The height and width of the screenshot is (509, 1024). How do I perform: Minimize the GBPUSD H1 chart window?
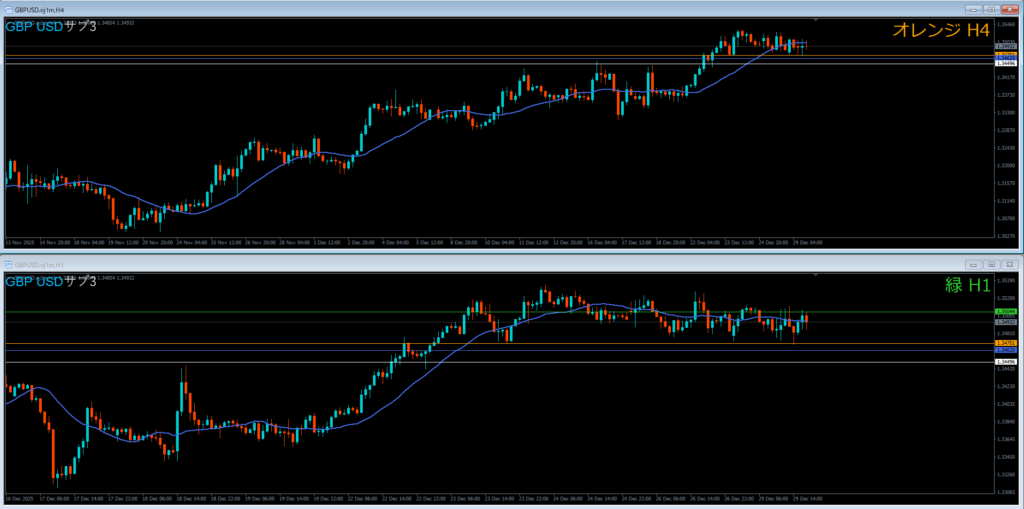[x=974, y=265]
